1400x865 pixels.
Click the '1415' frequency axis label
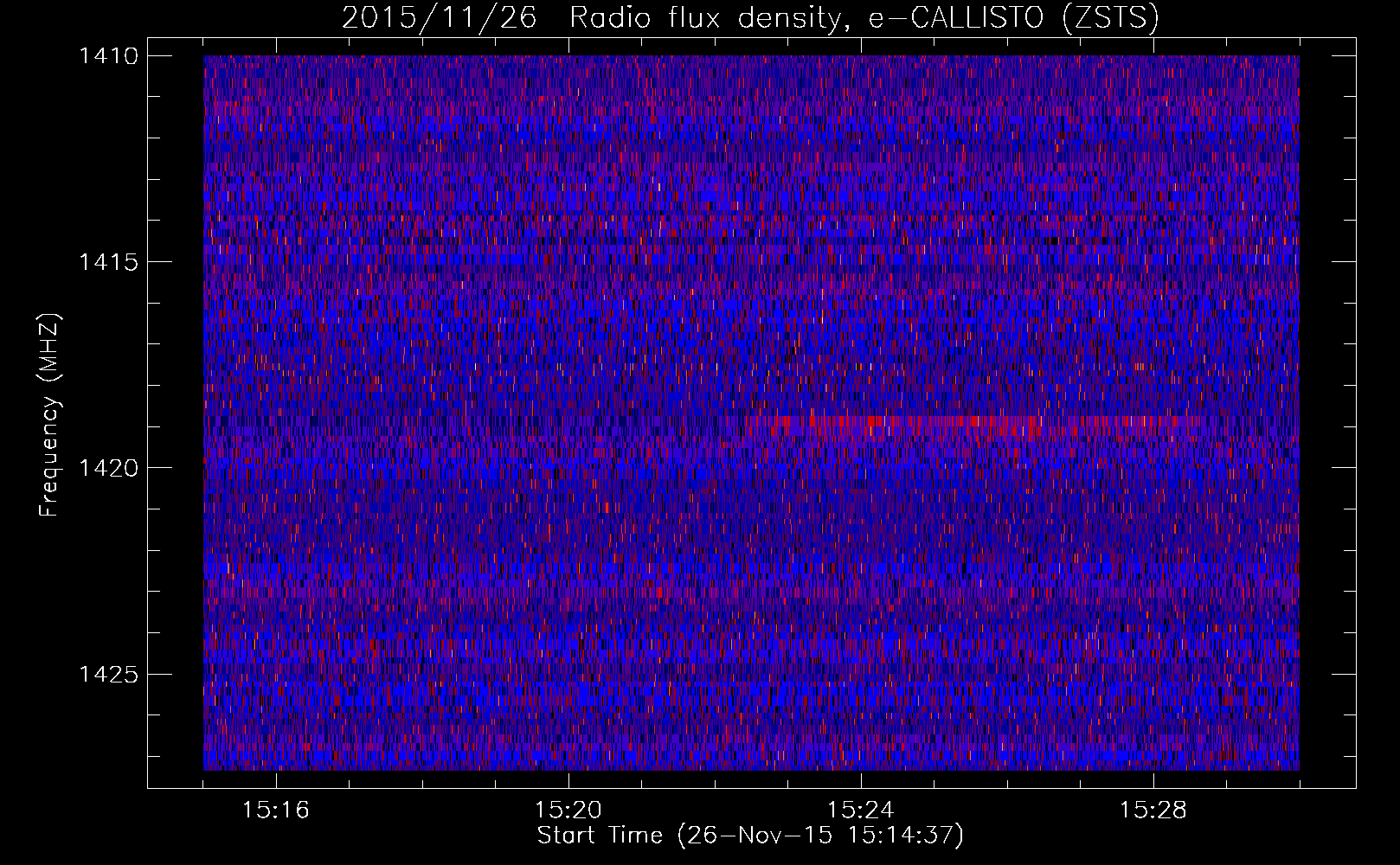tap(108, 262)
